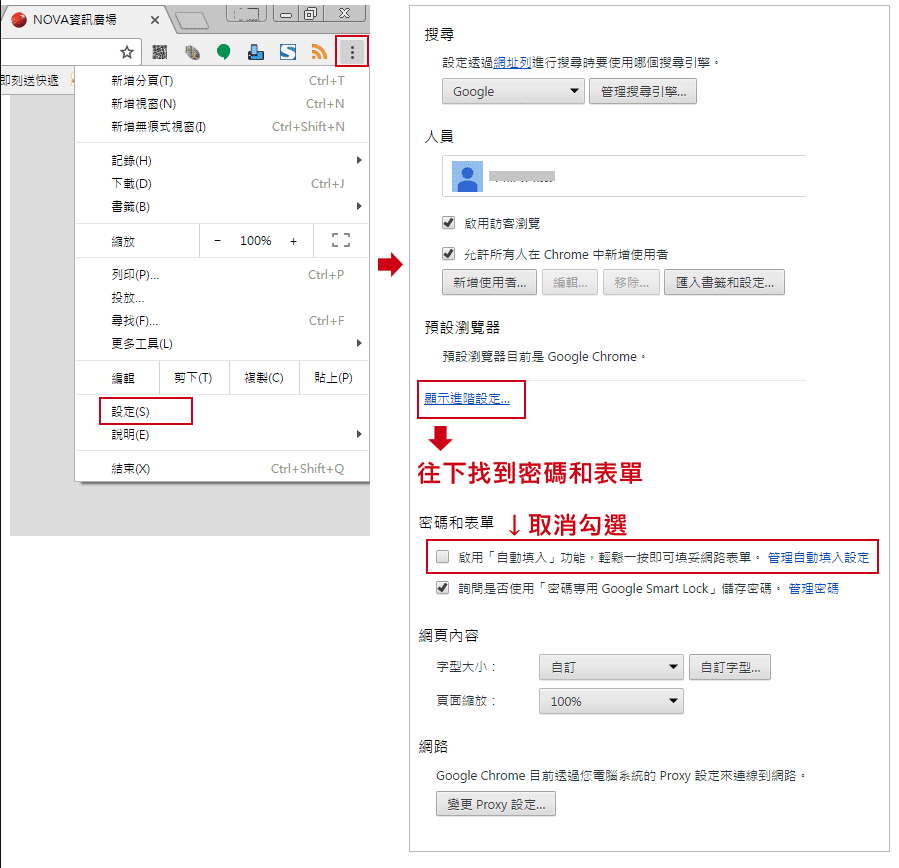
Task: Choose 尋找(F)... menu item
Action: (x=222, y=320)
